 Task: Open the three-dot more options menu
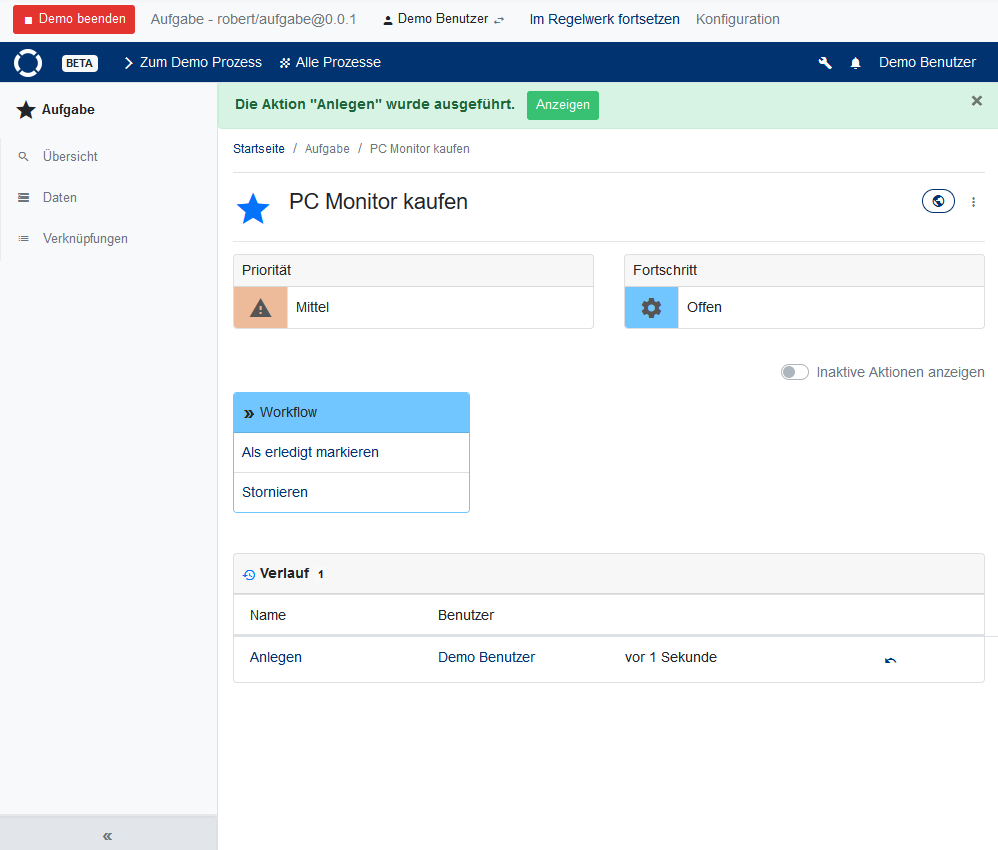tap(973, 202)
